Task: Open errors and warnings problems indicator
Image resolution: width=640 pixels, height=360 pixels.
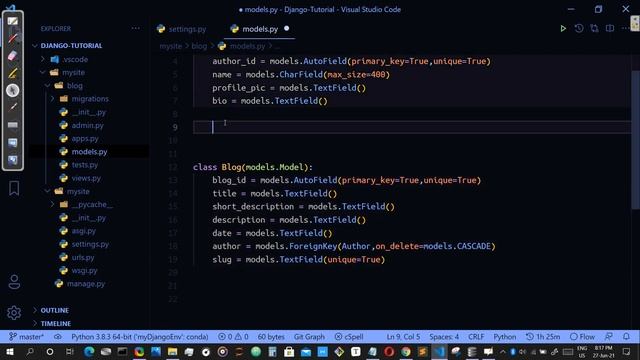Action: click(x=233, y=337)
